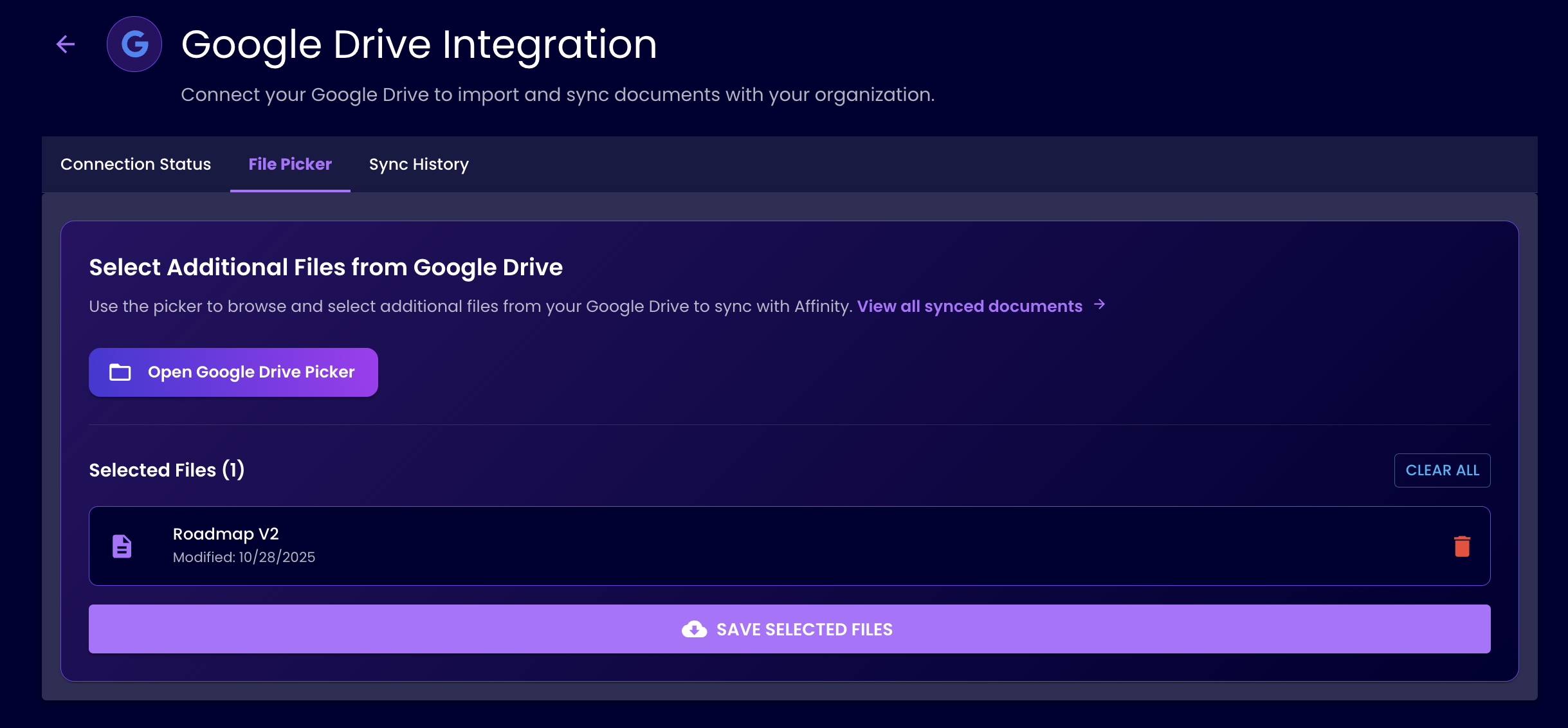1568x728 pixels.
Task: Click the cloud download icon
Action: pos(694,629)
